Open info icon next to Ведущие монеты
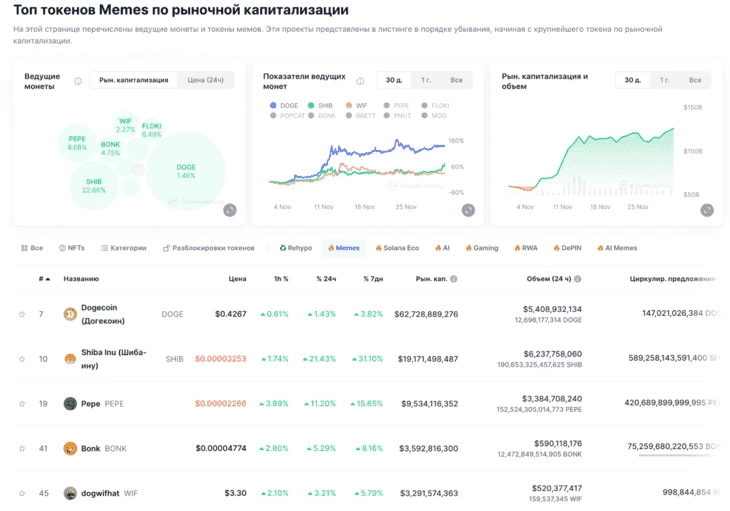 click(x=78, y=81)
